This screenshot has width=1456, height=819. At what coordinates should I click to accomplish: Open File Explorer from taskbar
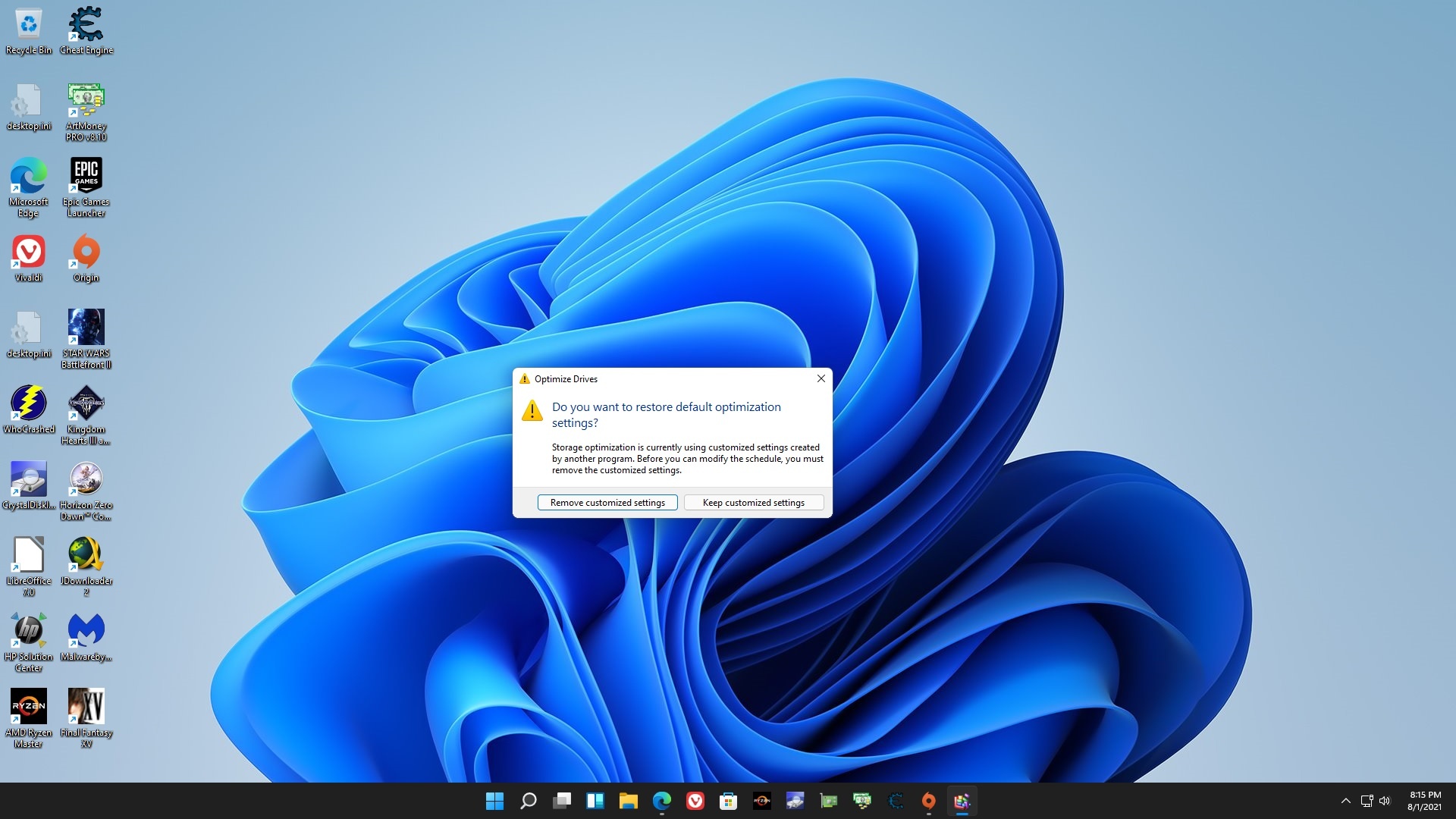point(628,801)
